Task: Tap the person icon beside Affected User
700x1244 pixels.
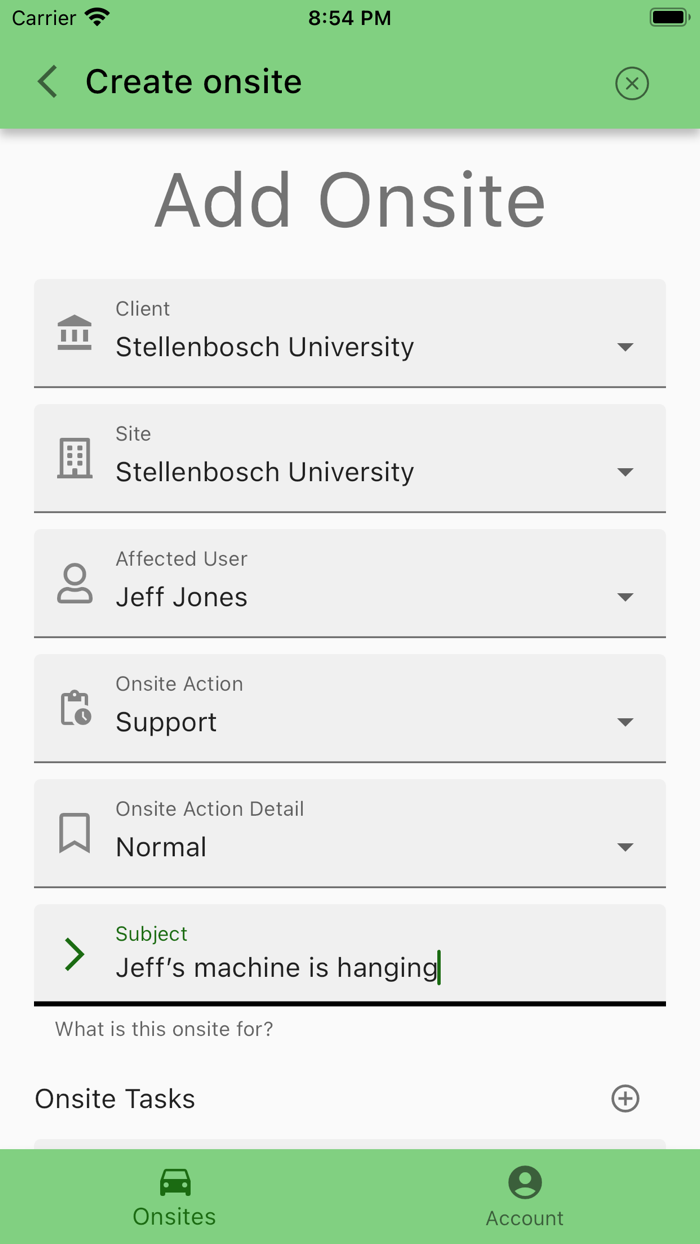Action: 75,583
